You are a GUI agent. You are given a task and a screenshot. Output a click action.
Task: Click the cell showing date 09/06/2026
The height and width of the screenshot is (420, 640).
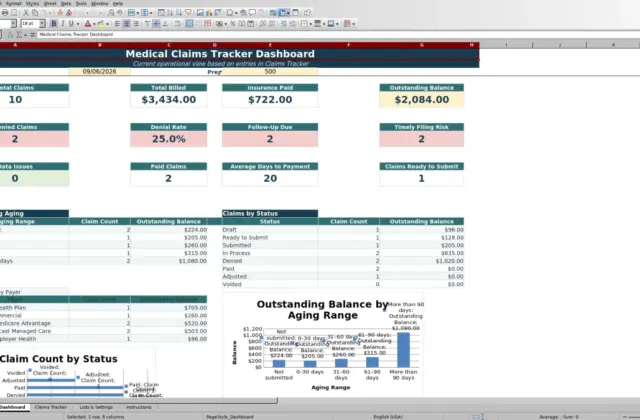click(100, 71)
